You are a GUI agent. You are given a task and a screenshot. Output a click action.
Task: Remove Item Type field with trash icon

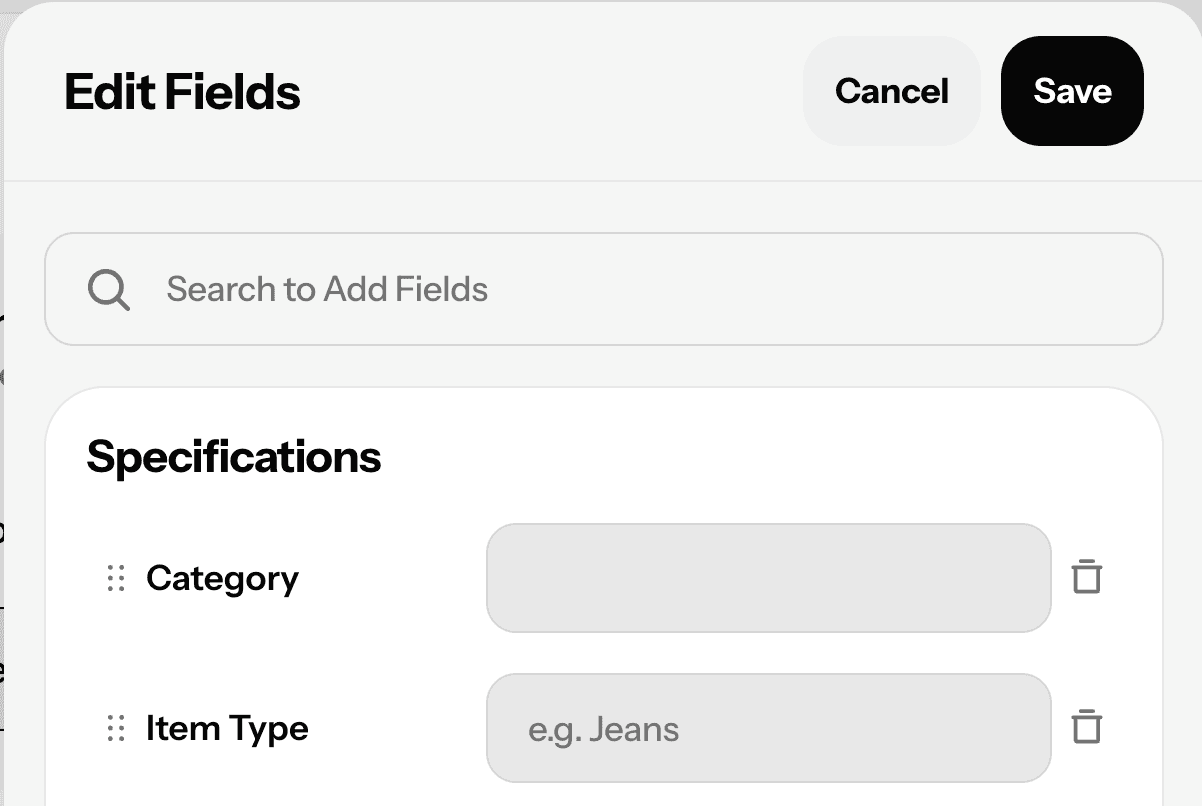click(x=1086, y=728)
